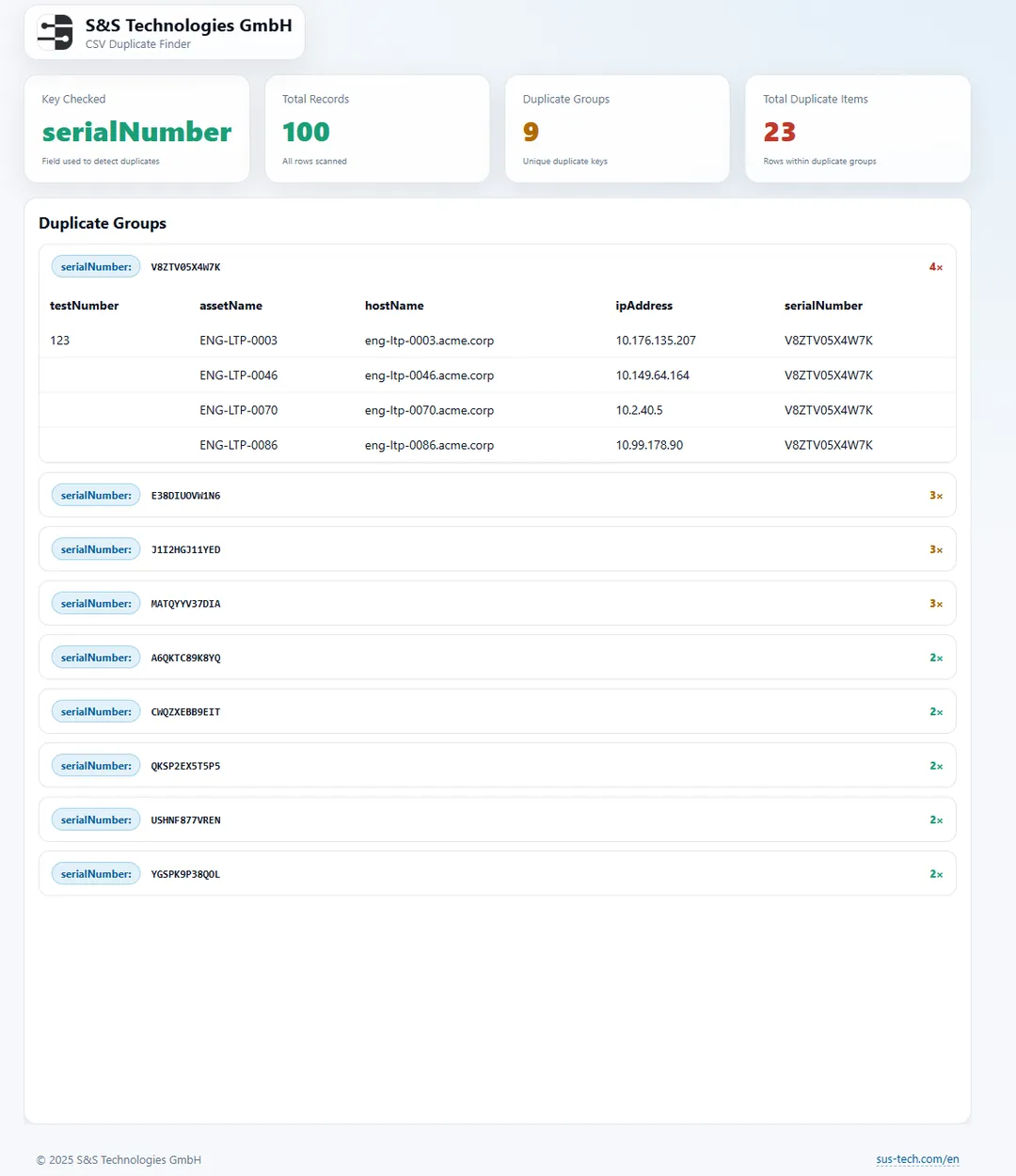Select the ENG-LTP-0070 asset cell

(238, 410)
